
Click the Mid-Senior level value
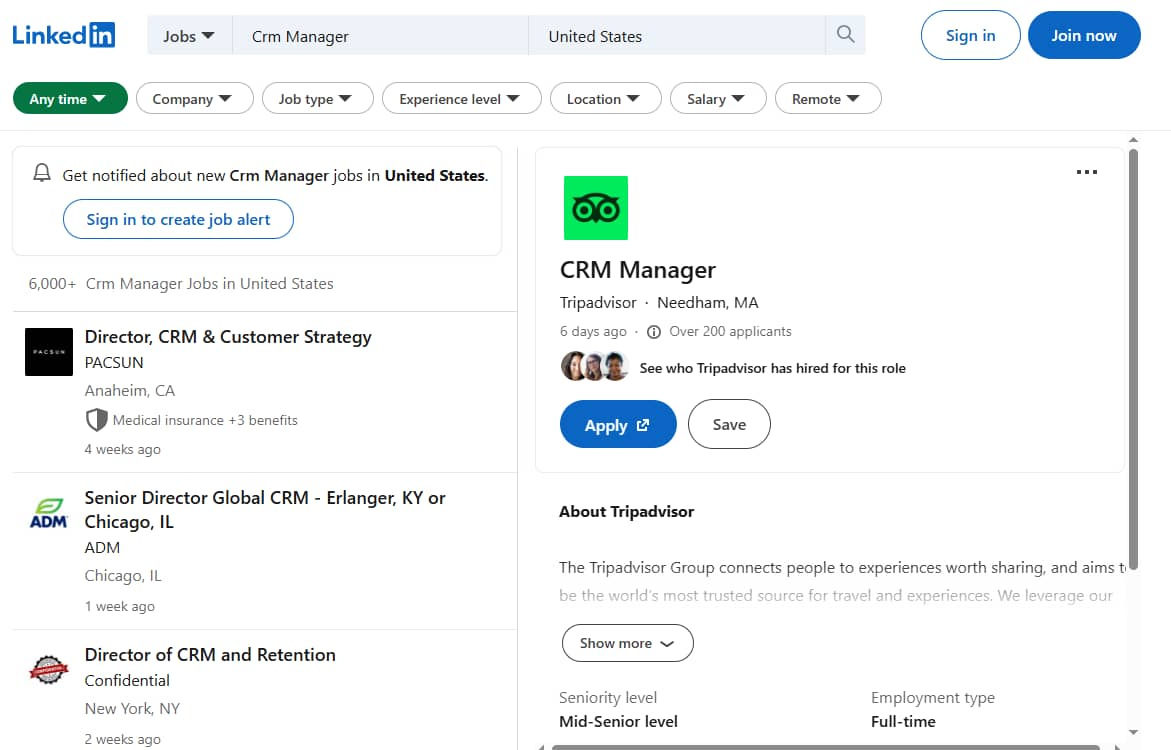coord(618,722)
